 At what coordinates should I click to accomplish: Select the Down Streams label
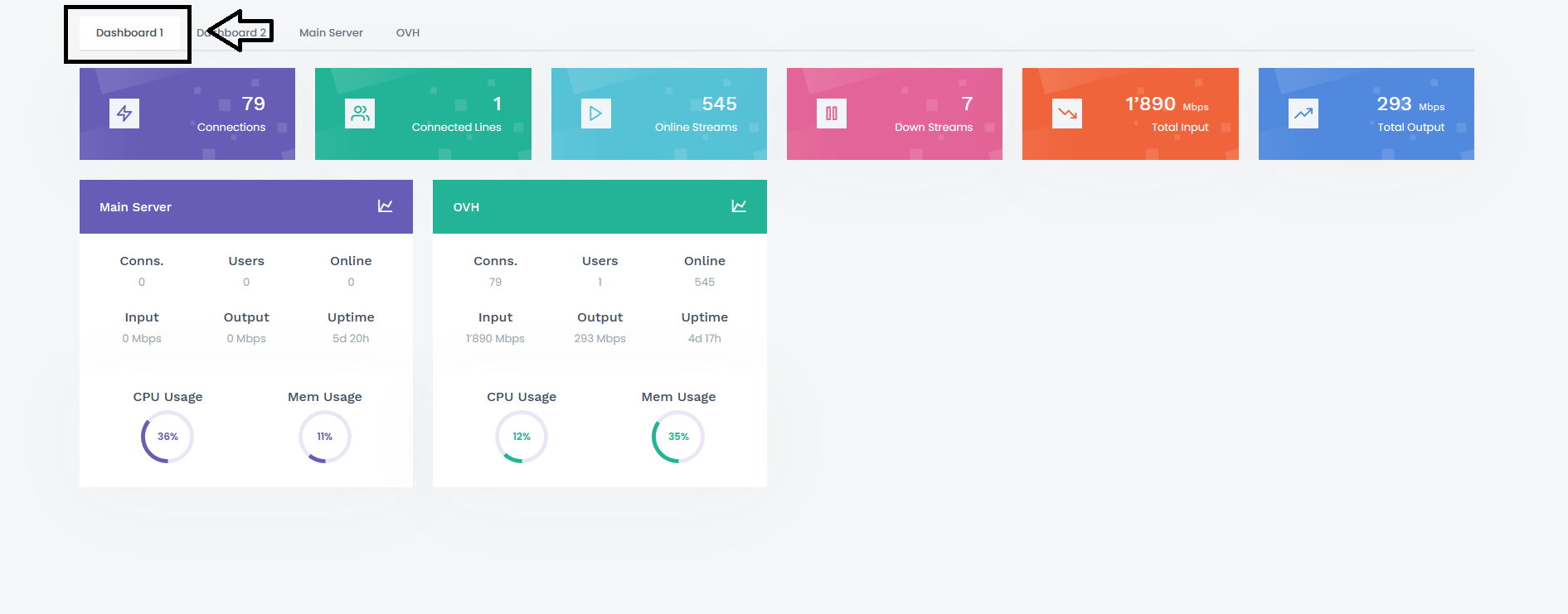(934, 127)
